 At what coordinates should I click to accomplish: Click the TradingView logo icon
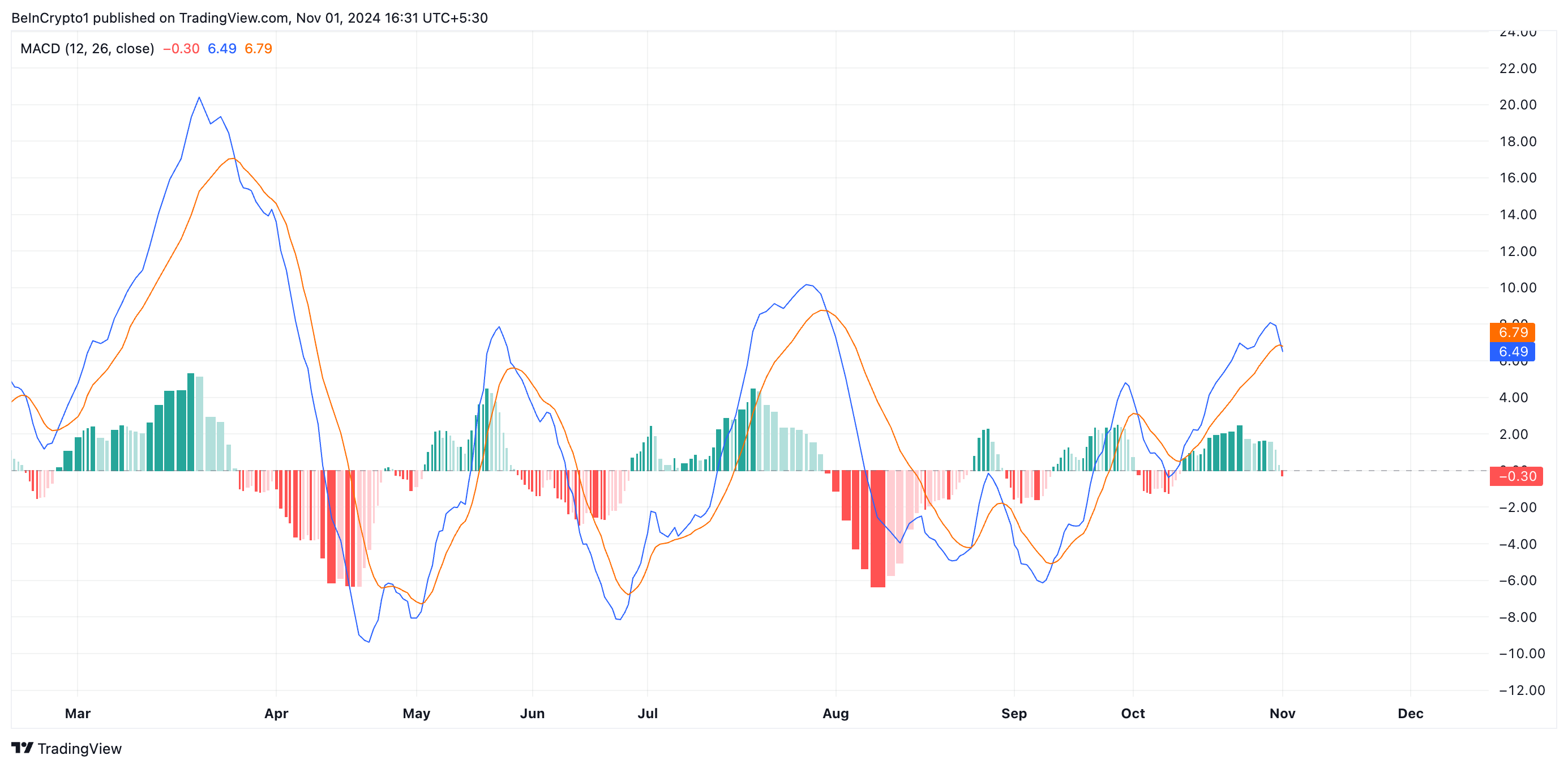click(22, 747)
